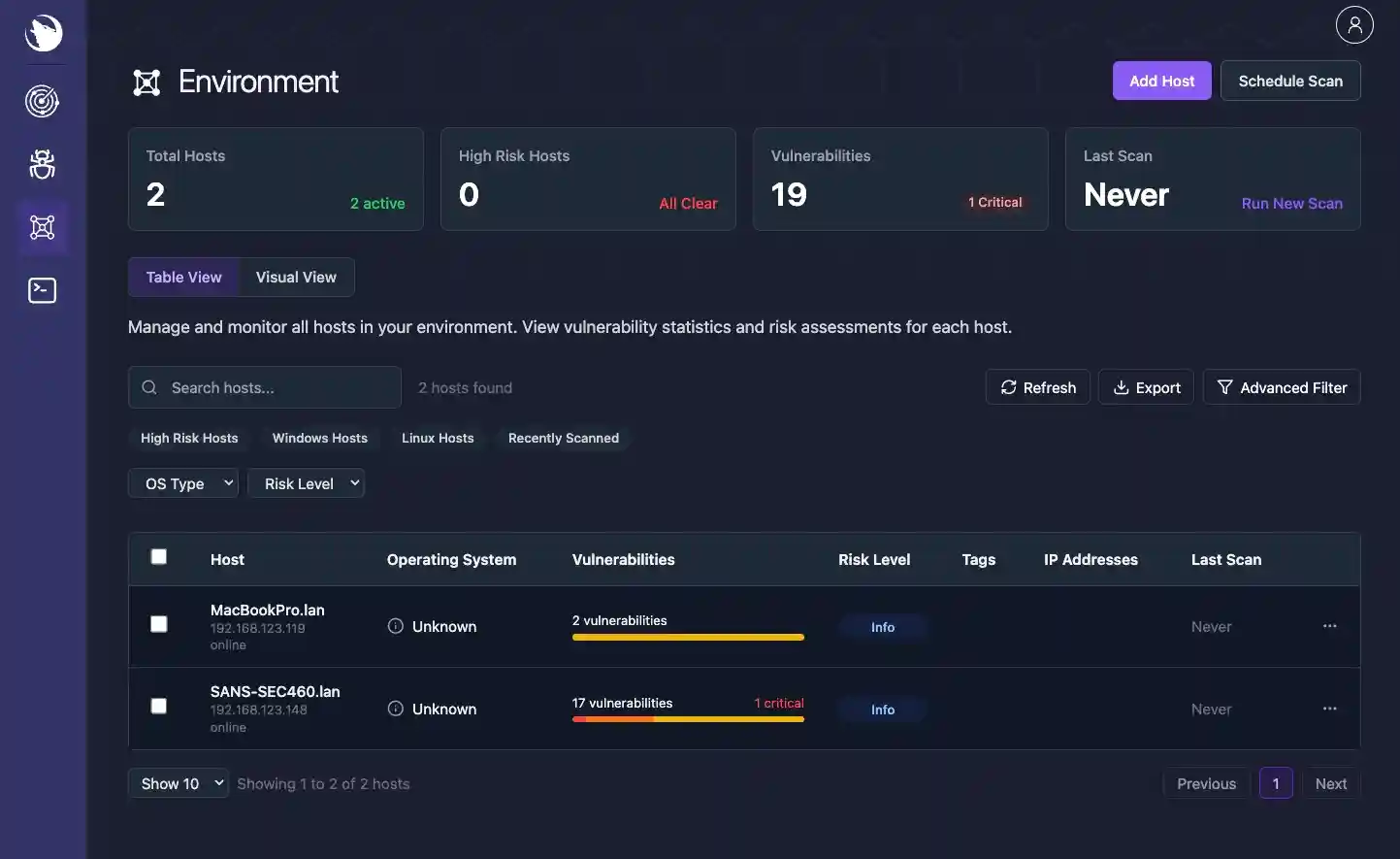The width and height of the screenshot is (1400, 859).
Task: Select the Table View tab
Action: coord(183,277)
